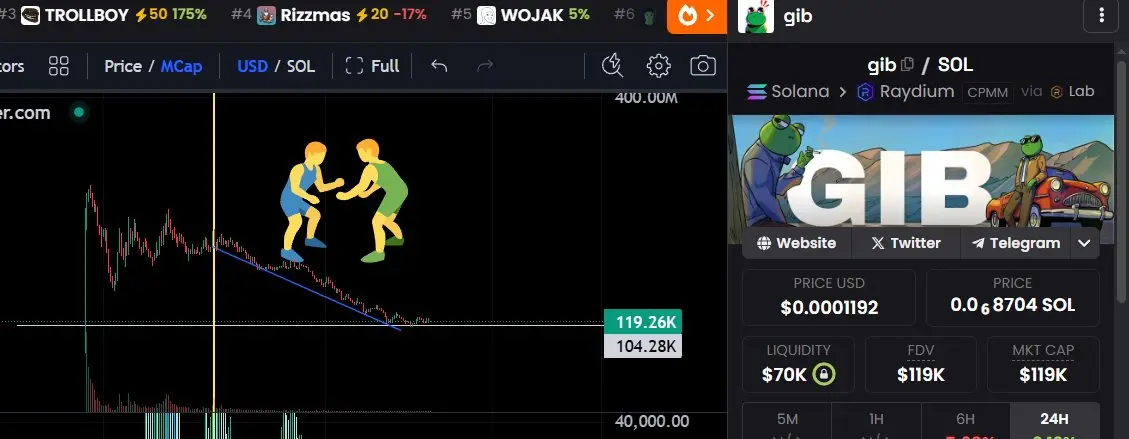The image size is (1129, 439).
Task: Select the 6H timeframe tab
Action: (965, 420)
